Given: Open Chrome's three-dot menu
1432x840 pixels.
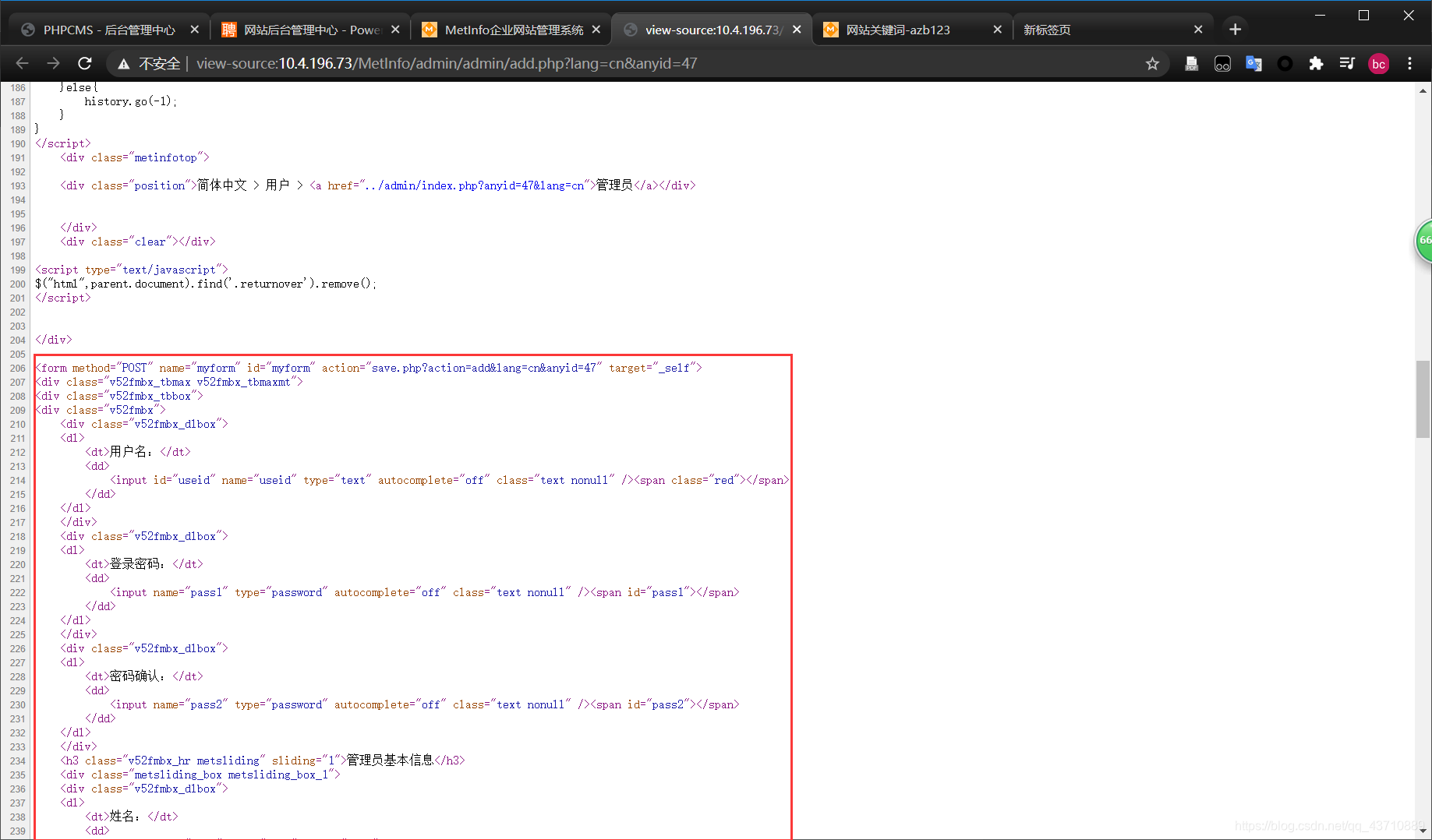Looking at the screenshot, I should 1409,64.
